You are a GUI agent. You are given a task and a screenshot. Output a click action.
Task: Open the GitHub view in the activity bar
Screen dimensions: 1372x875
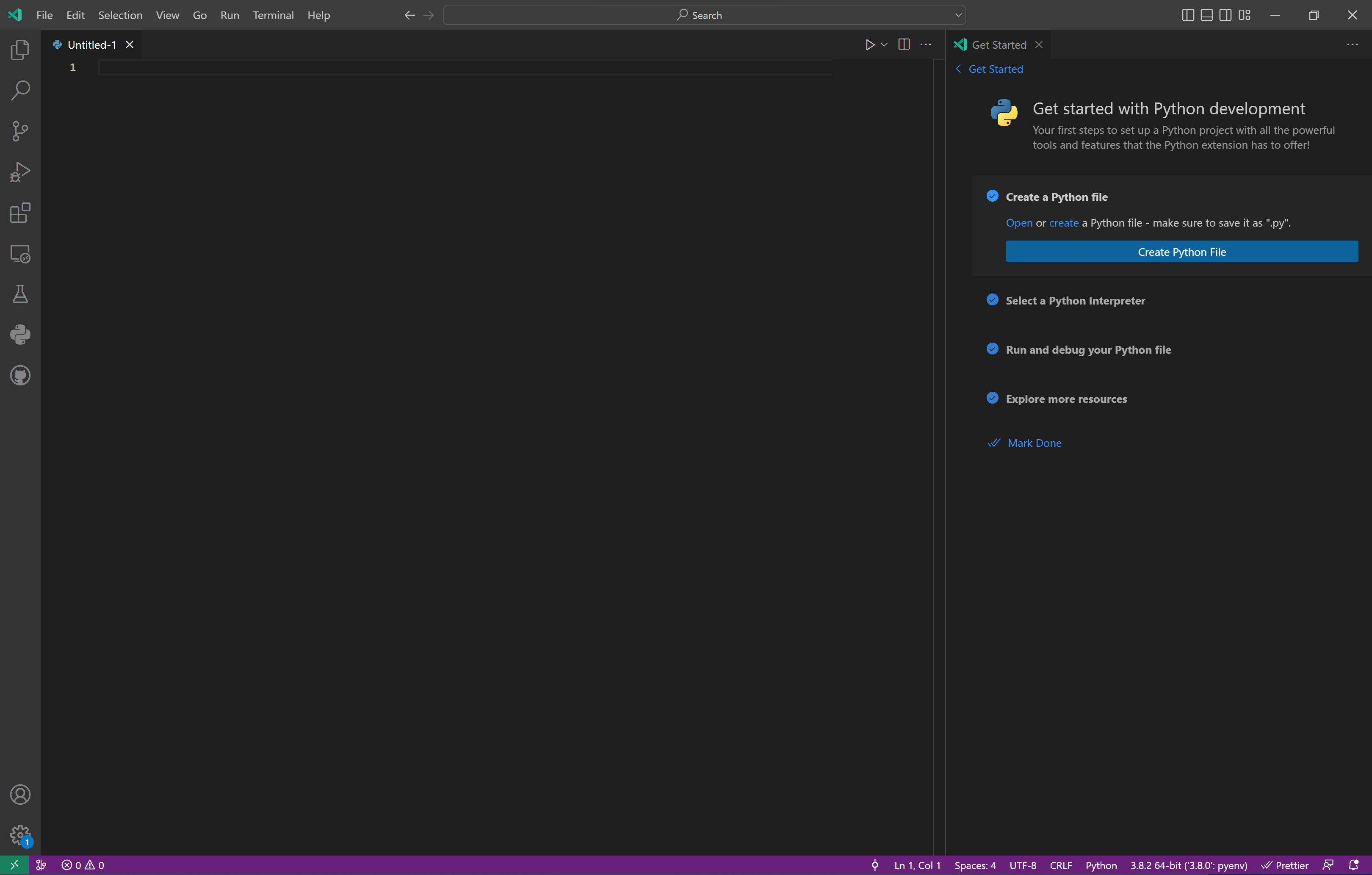tap(20, 375)
